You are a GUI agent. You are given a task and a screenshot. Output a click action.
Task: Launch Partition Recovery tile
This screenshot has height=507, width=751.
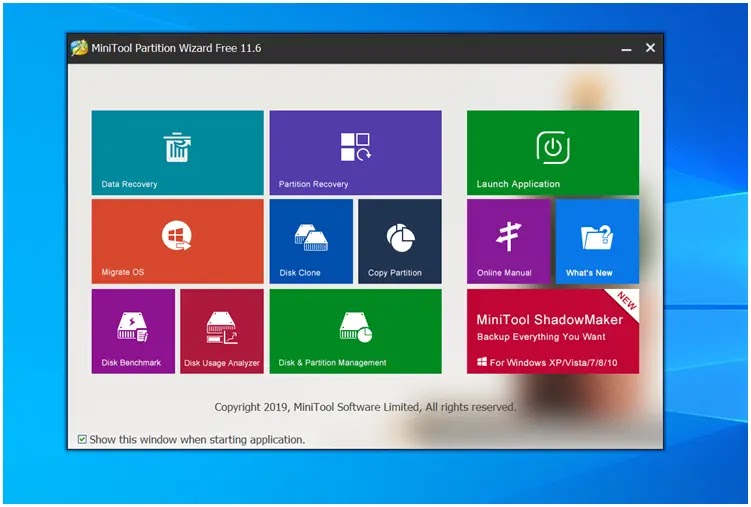(355, 153)
